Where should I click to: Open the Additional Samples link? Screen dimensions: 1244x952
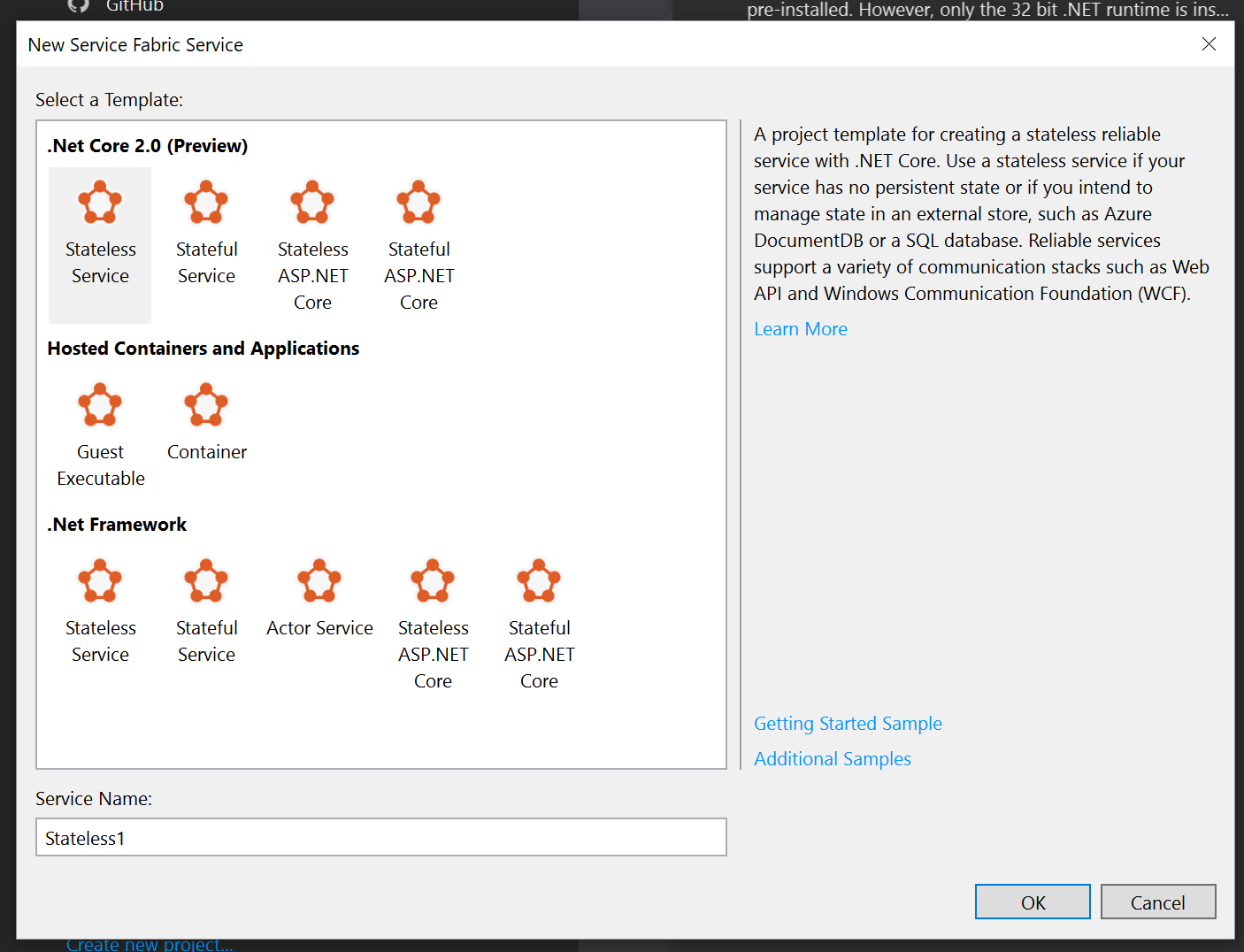[832, 758]
